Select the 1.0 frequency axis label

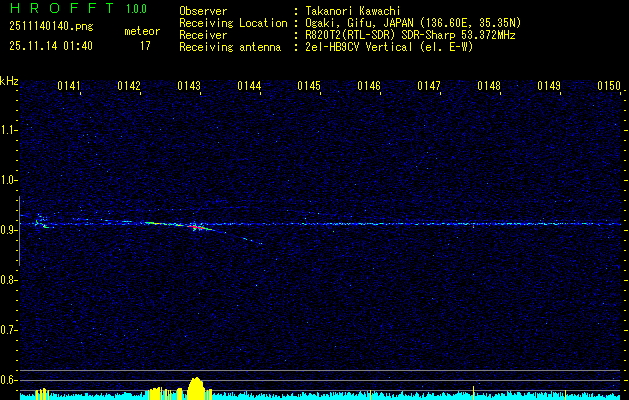coord(9,180)
